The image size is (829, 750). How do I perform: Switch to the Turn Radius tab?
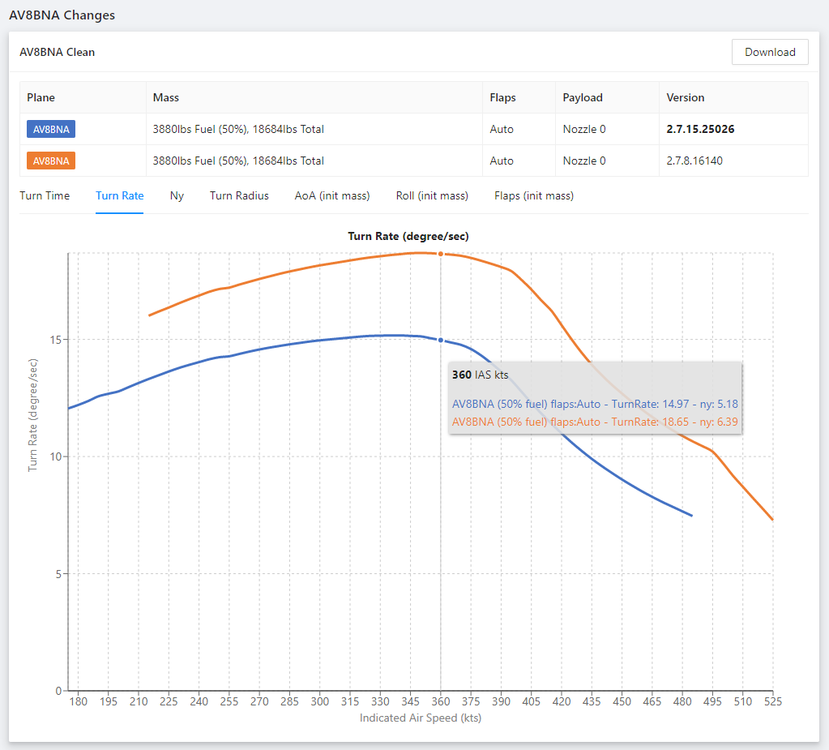tap(239, 196)
